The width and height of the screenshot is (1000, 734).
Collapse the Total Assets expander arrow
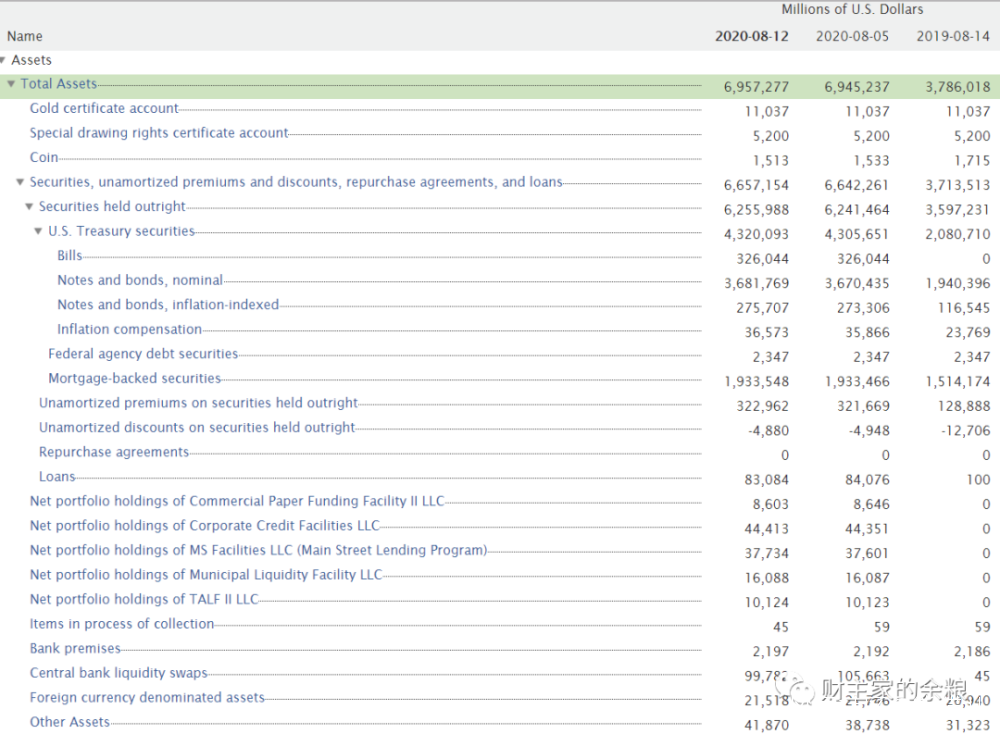tap(11, 84)
